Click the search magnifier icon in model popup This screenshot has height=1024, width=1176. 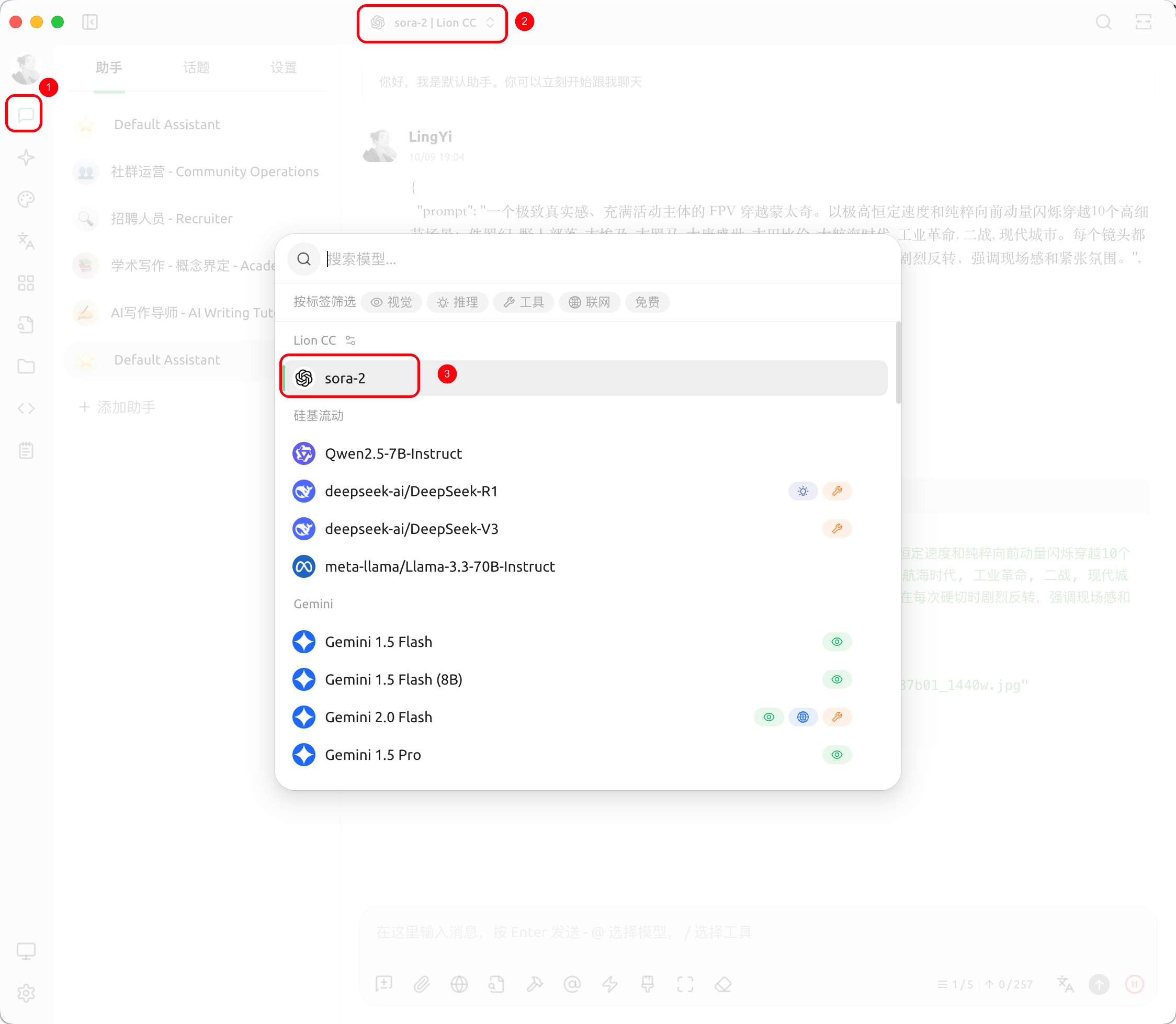point(303,259)
